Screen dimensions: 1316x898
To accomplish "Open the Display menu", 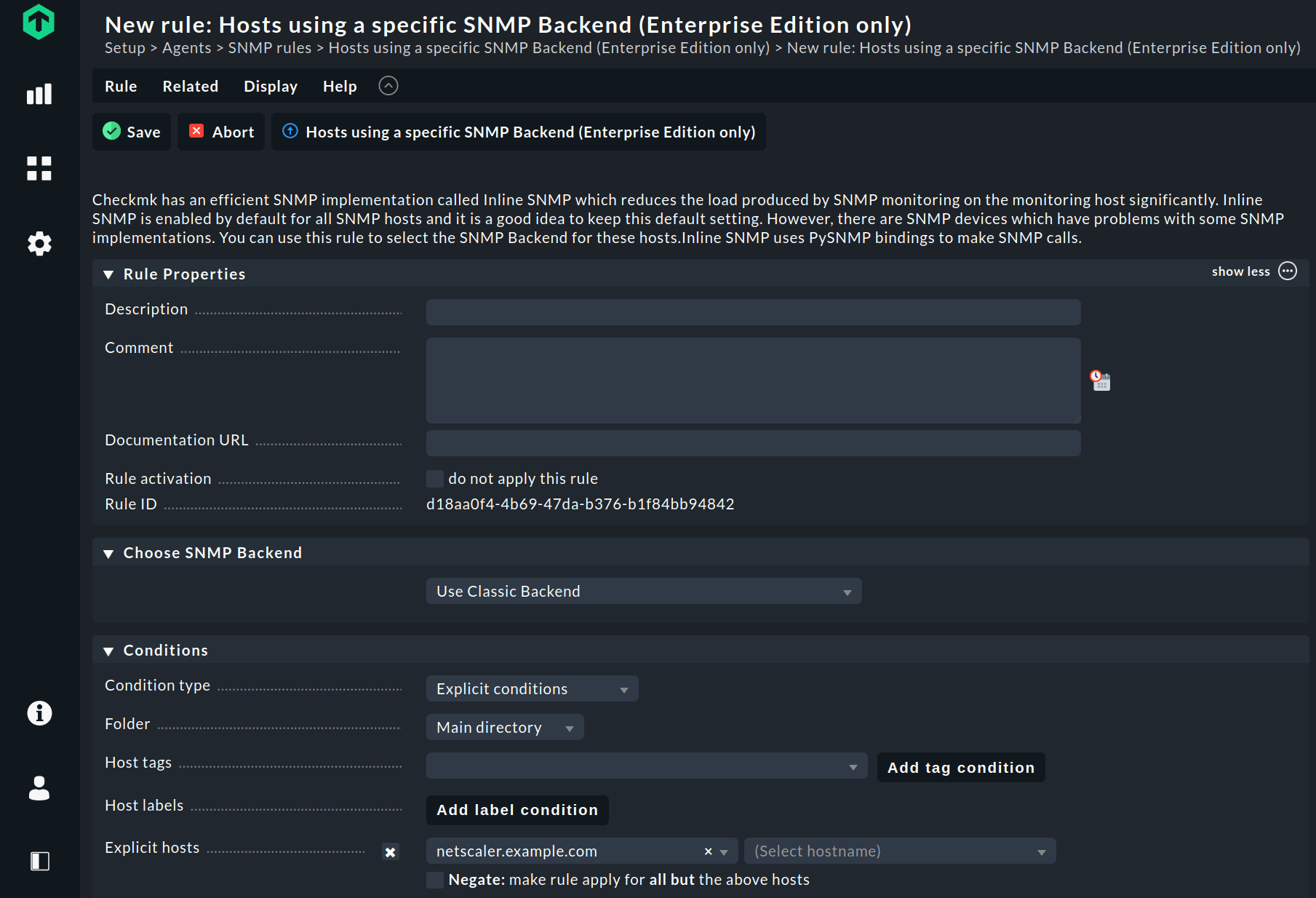I will coord(271,86).
